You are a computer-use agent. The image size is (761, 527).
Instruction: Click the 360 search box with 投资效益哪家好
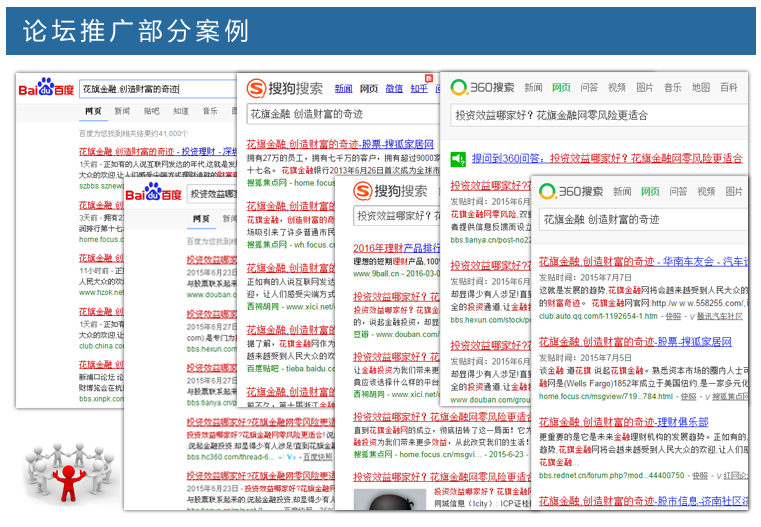pyautogui.click(x=599, y=115)
